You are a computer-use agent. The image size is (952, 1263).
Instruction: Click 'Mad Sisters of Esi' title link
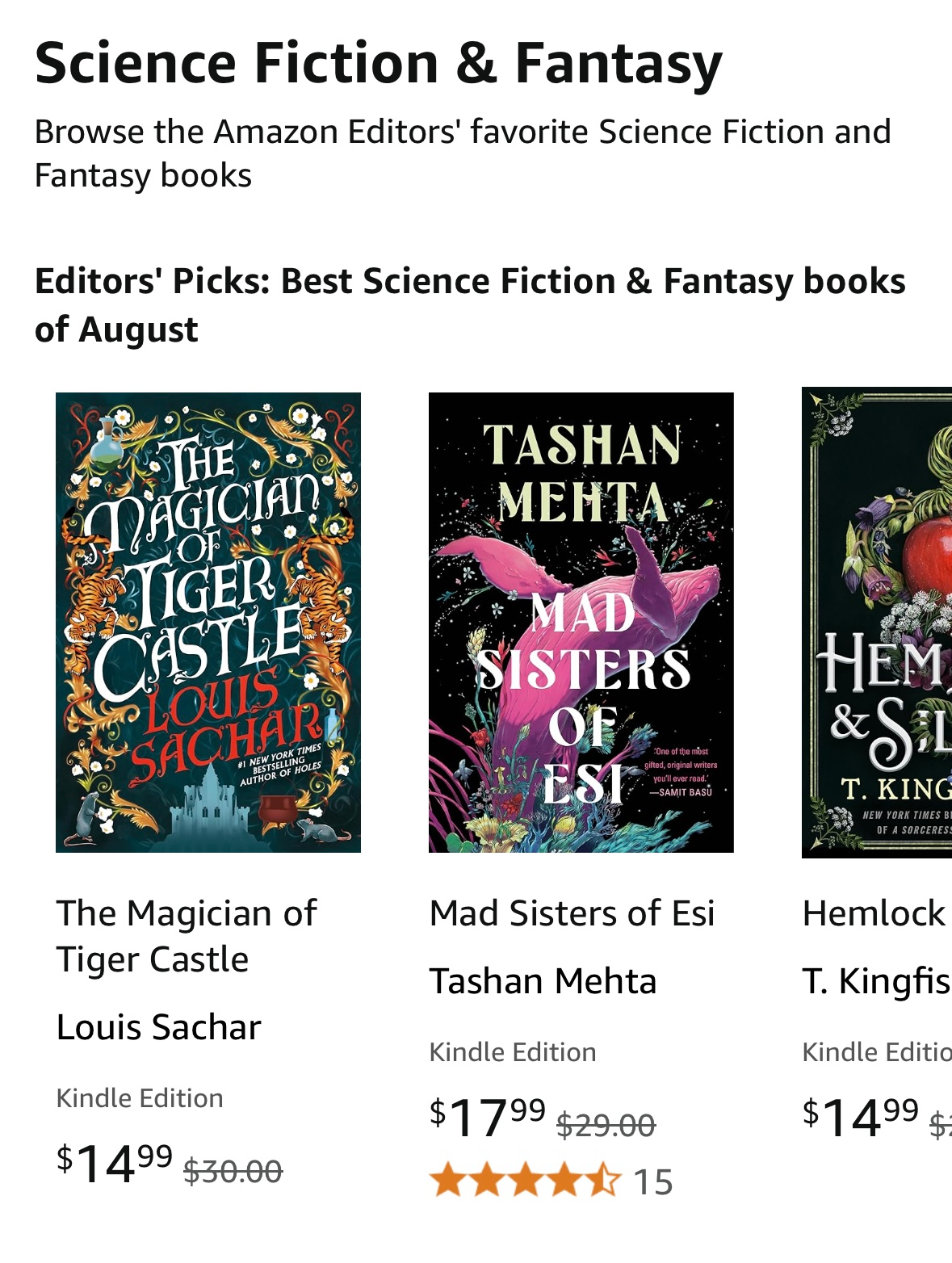click(572, 913)
